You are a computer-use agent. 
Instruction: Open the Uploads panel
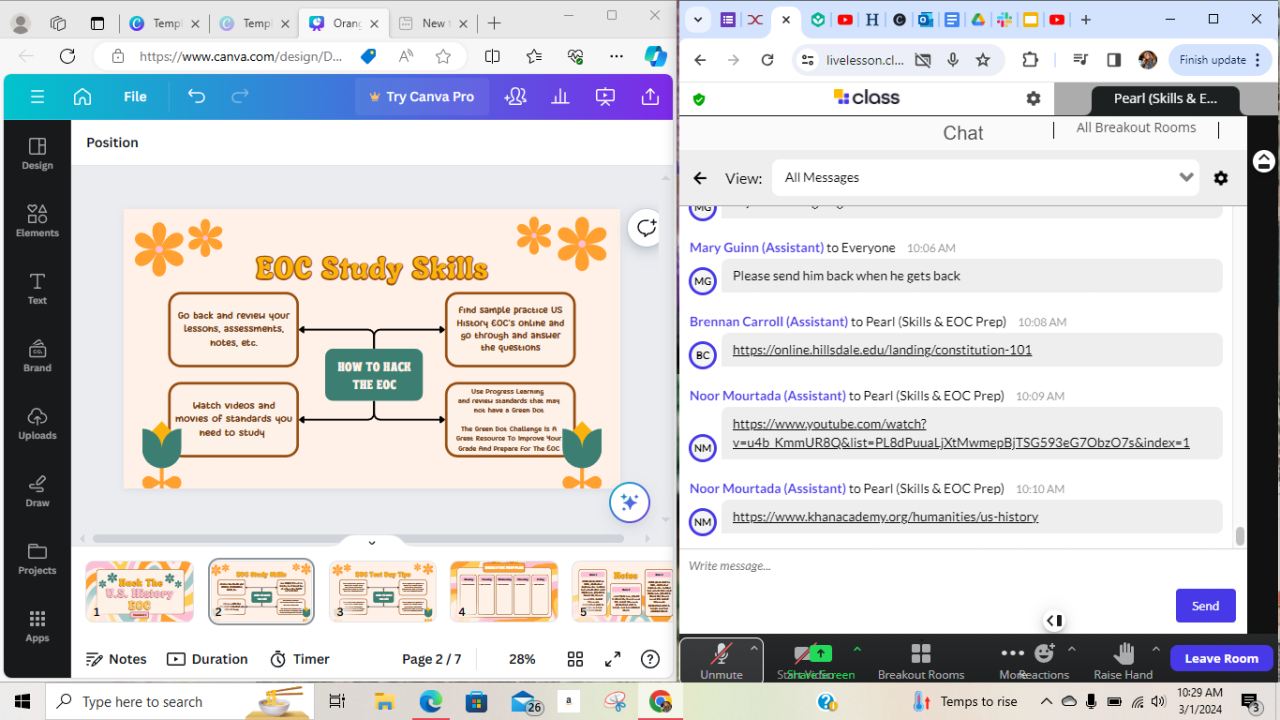point(37,423)
